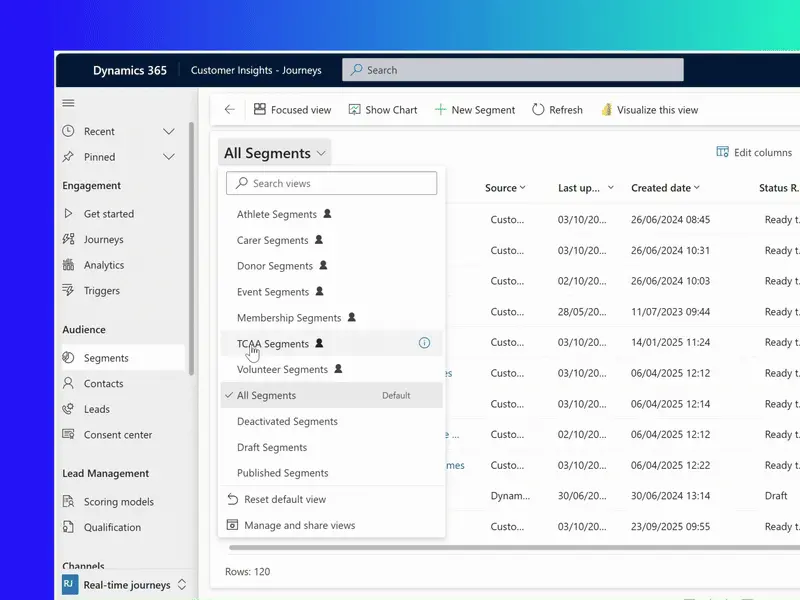Click the Search views input field
The height and width of the screenshot is (600, 800).
coord(332,183)
